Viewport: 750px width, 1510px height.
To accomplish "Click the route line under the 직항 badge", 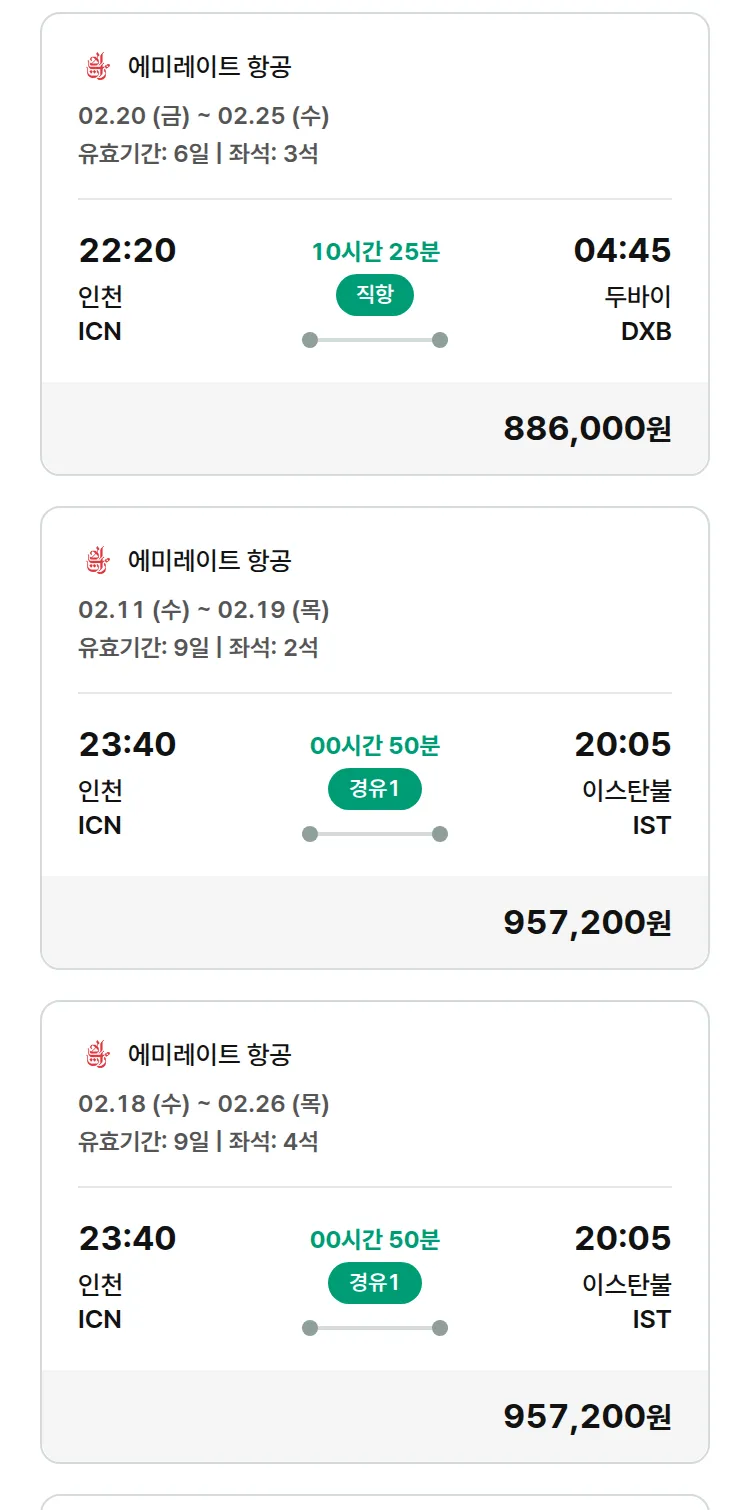I will click(x=375, y=340).
